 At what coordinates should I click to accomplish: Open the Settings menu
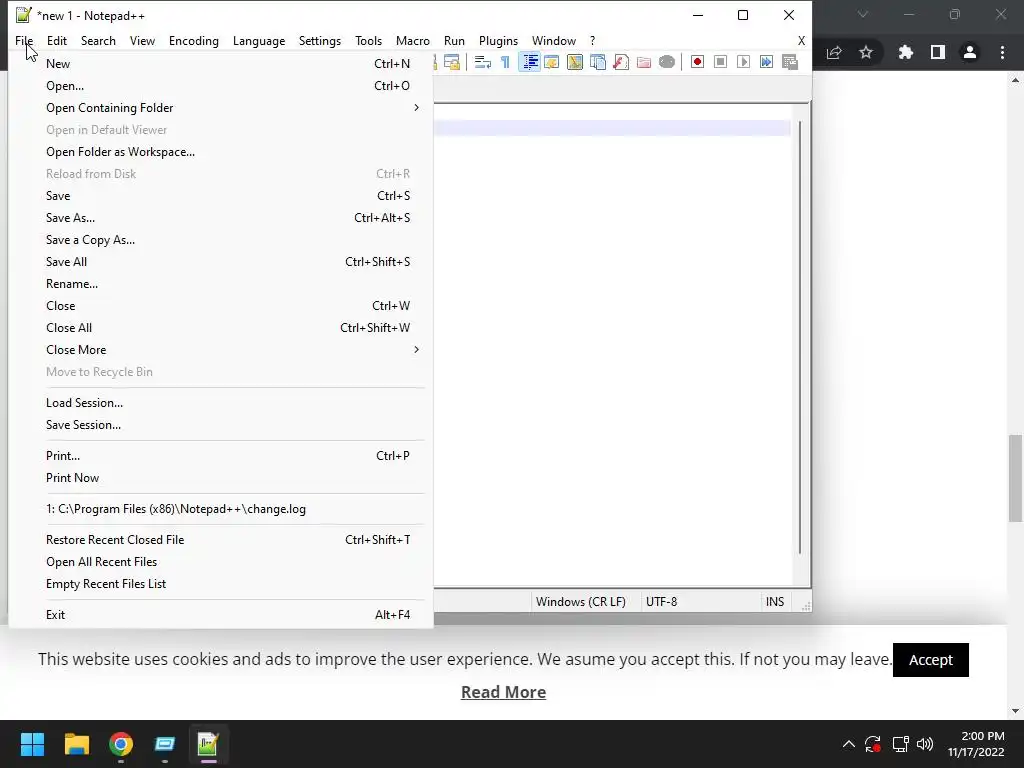coord(320,40)
